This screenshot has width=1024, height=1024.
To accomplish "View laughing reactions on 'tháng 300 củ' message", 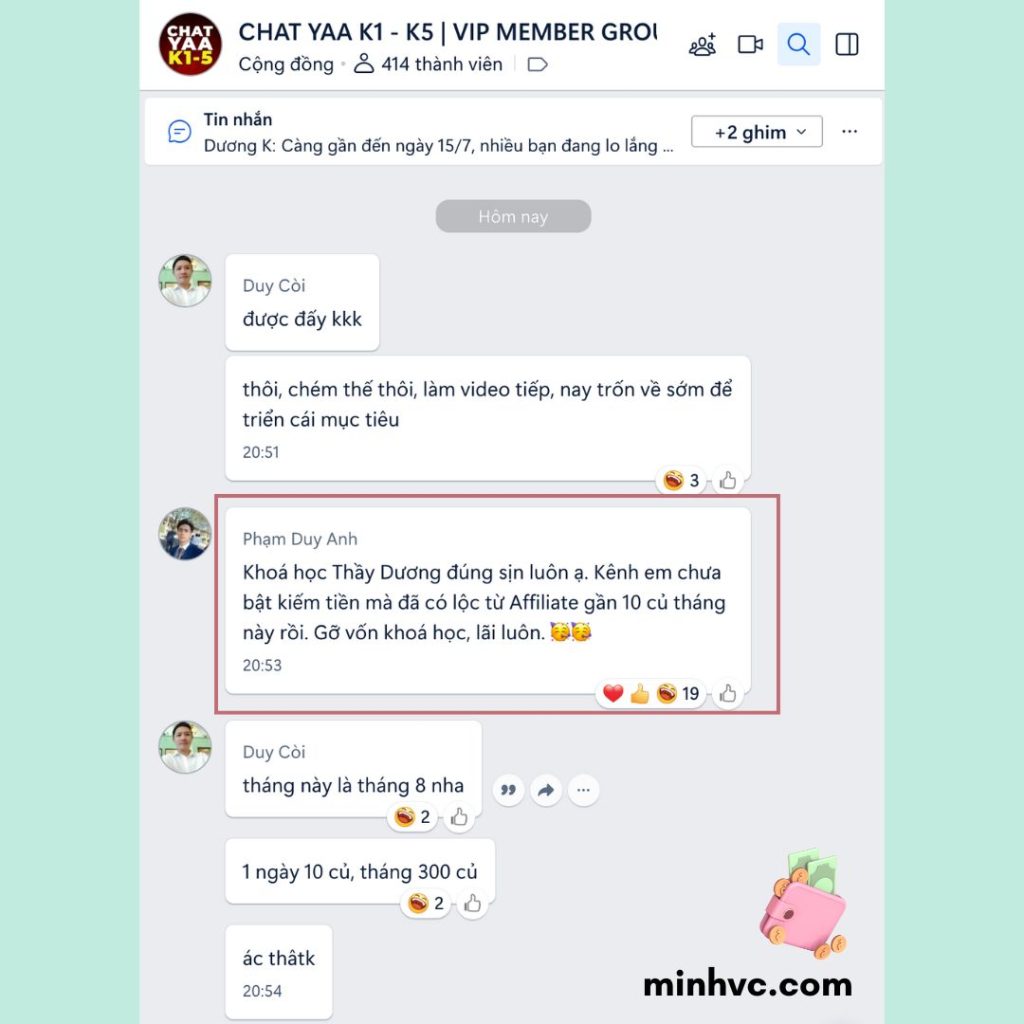I will coord(426,904).
